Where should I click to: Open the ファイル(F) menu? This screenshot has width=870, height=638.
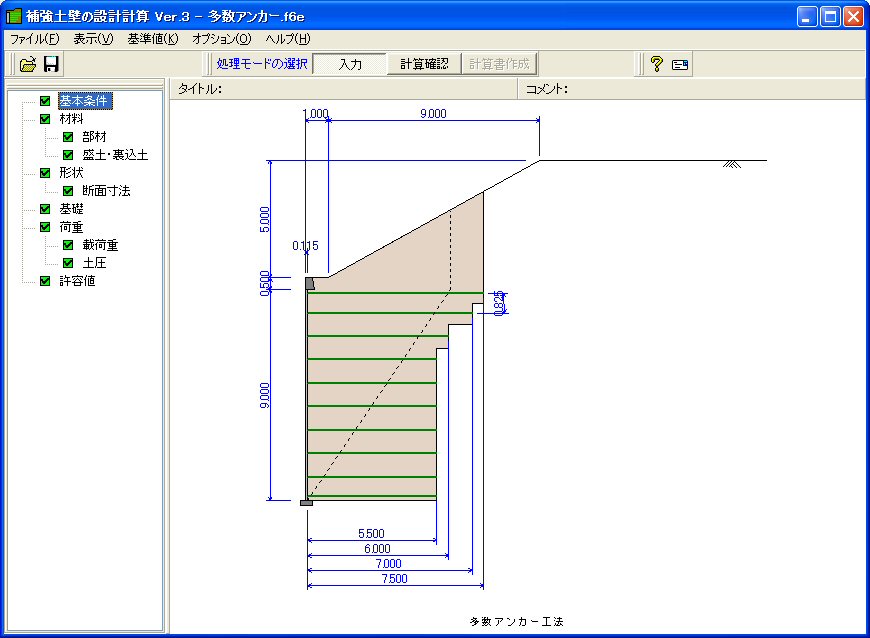[x=34, y=39]
